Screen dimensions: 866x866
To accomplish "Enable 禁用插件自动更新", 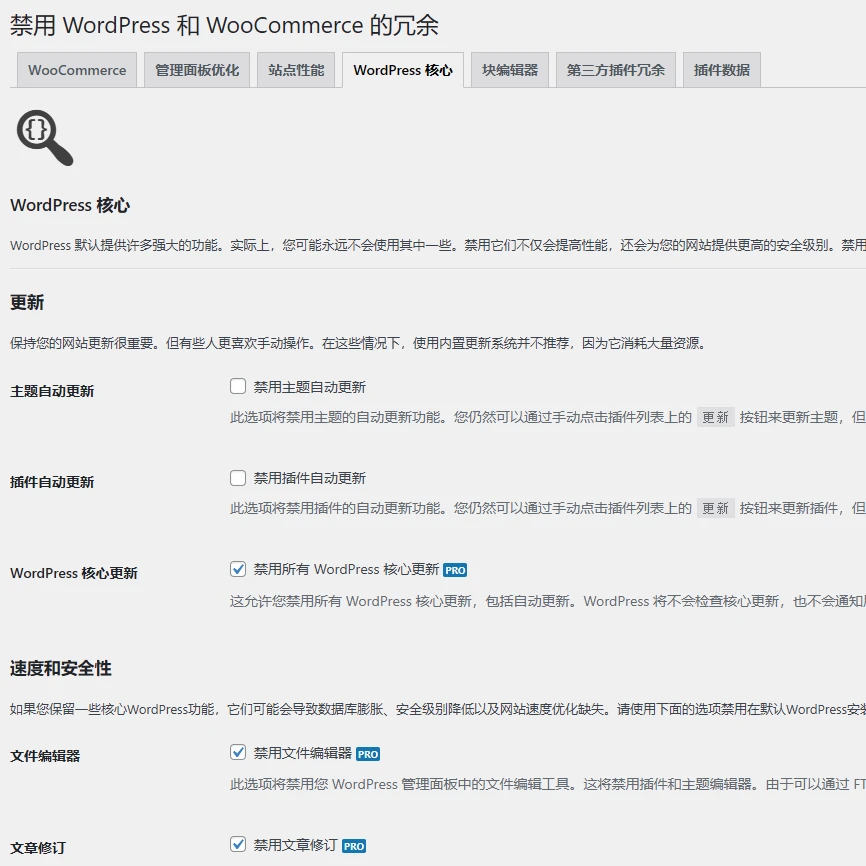I will [x=237, y=476].
